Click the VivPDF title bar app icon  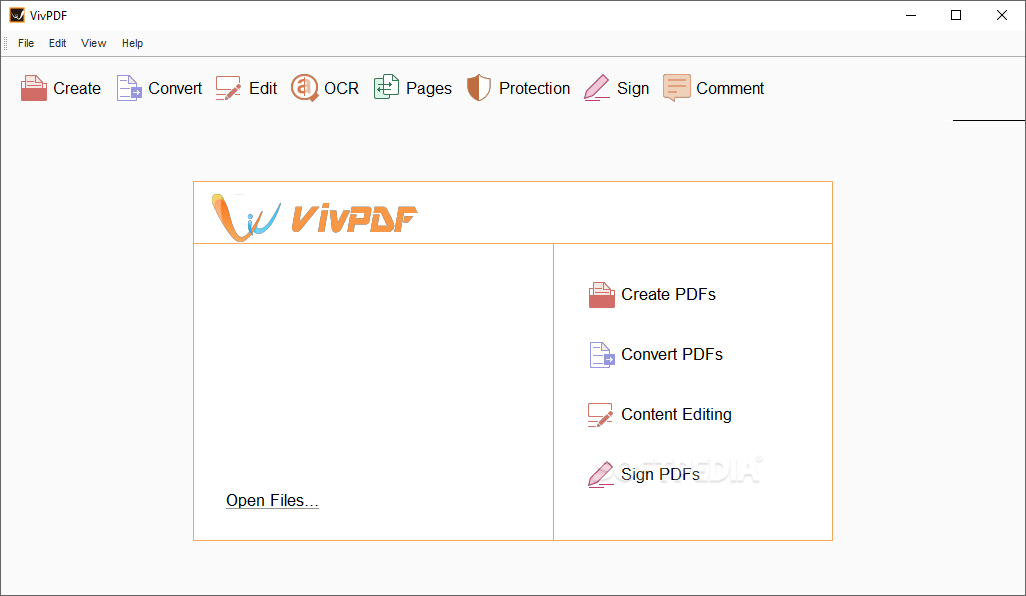[17, 15]
